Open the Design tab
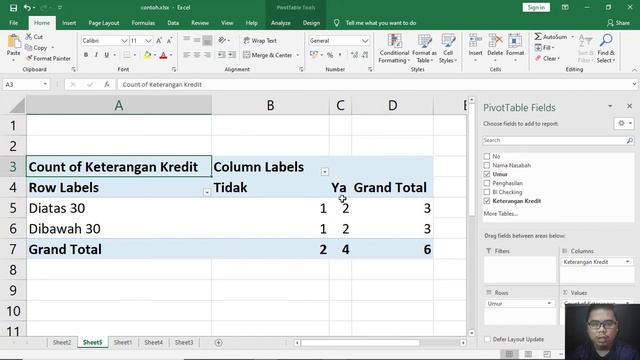This screenshot has width=640, height=360. (x=311, y=23)
